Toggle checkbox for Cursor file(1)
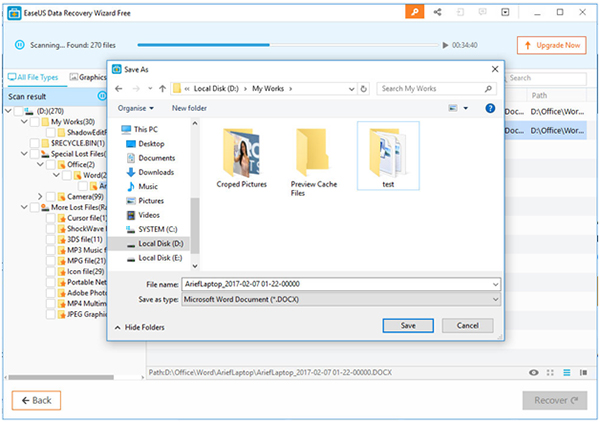The width and height of the screenshot is (600, 422). (51, 218)
